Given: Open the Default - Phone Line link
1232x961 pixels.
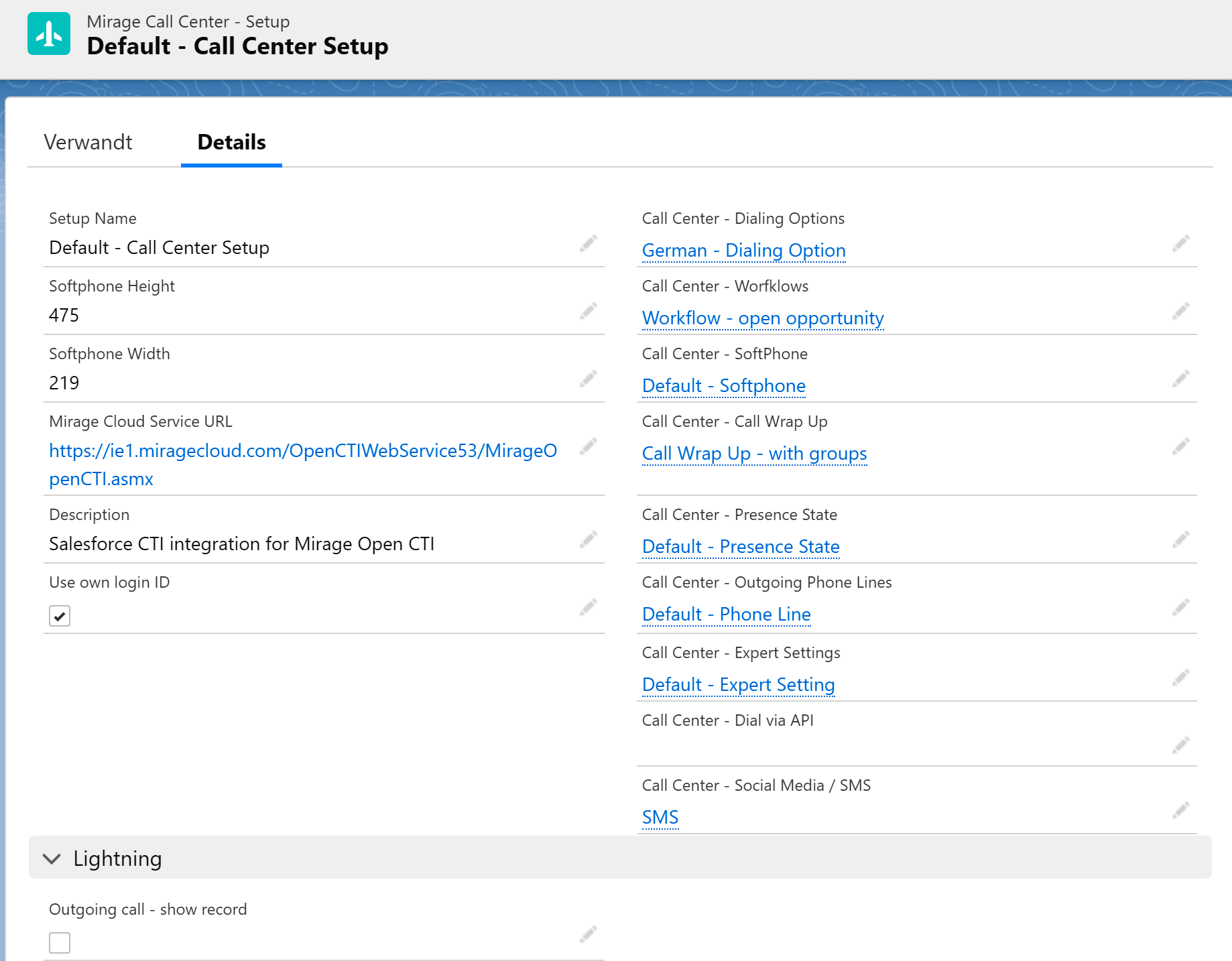Looking at the screenshot, I should click(x=727, y=615).
